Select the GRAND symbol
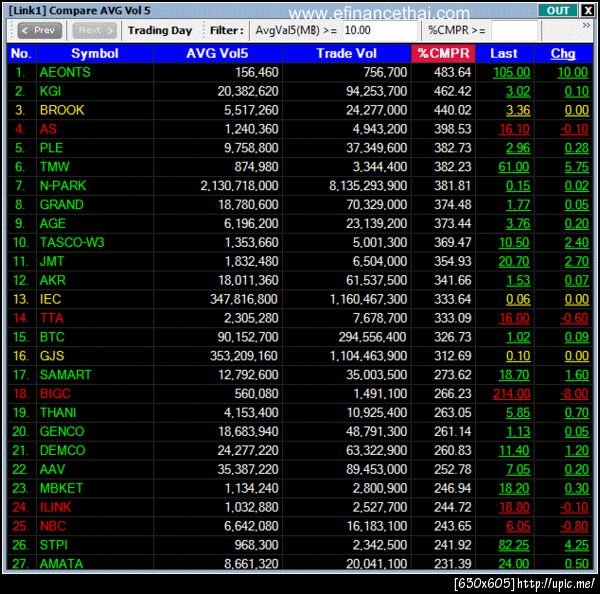This screenshot has width=600, height=594. pos(62,204)
